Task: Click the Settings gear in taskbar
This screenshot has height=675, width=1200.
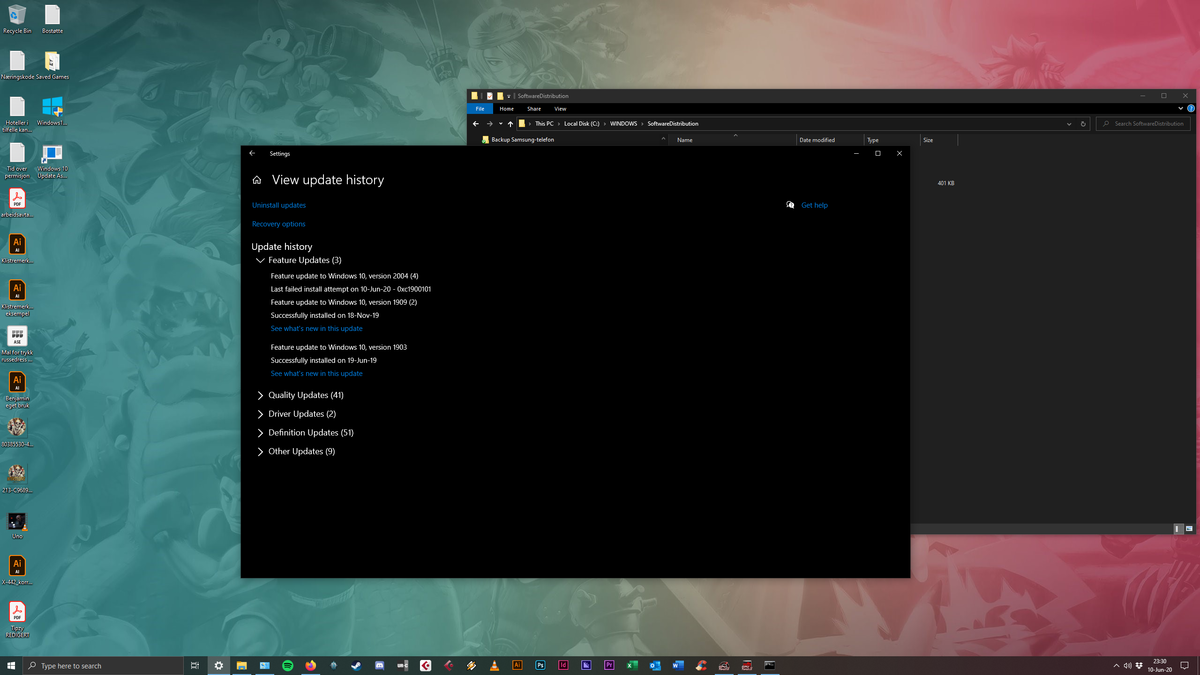Action: point(219,665)
